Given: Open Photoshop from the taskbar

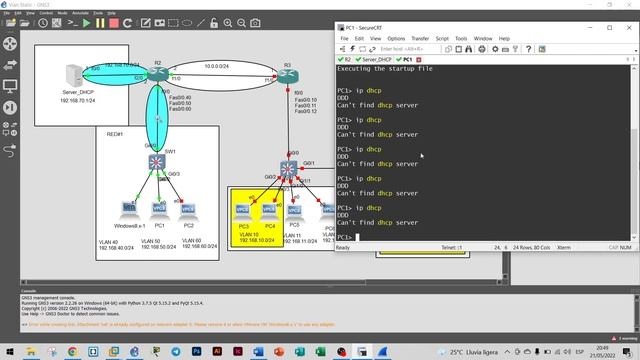Looking at the screenshot, I should 196,351.
